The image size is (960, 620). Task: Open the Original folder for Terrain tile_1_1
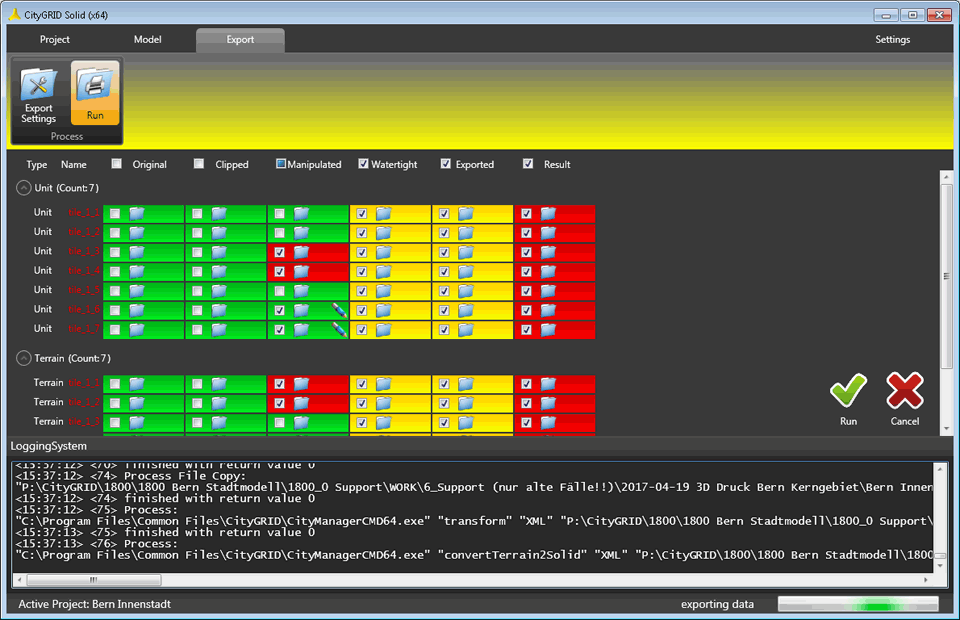(137, 384)
